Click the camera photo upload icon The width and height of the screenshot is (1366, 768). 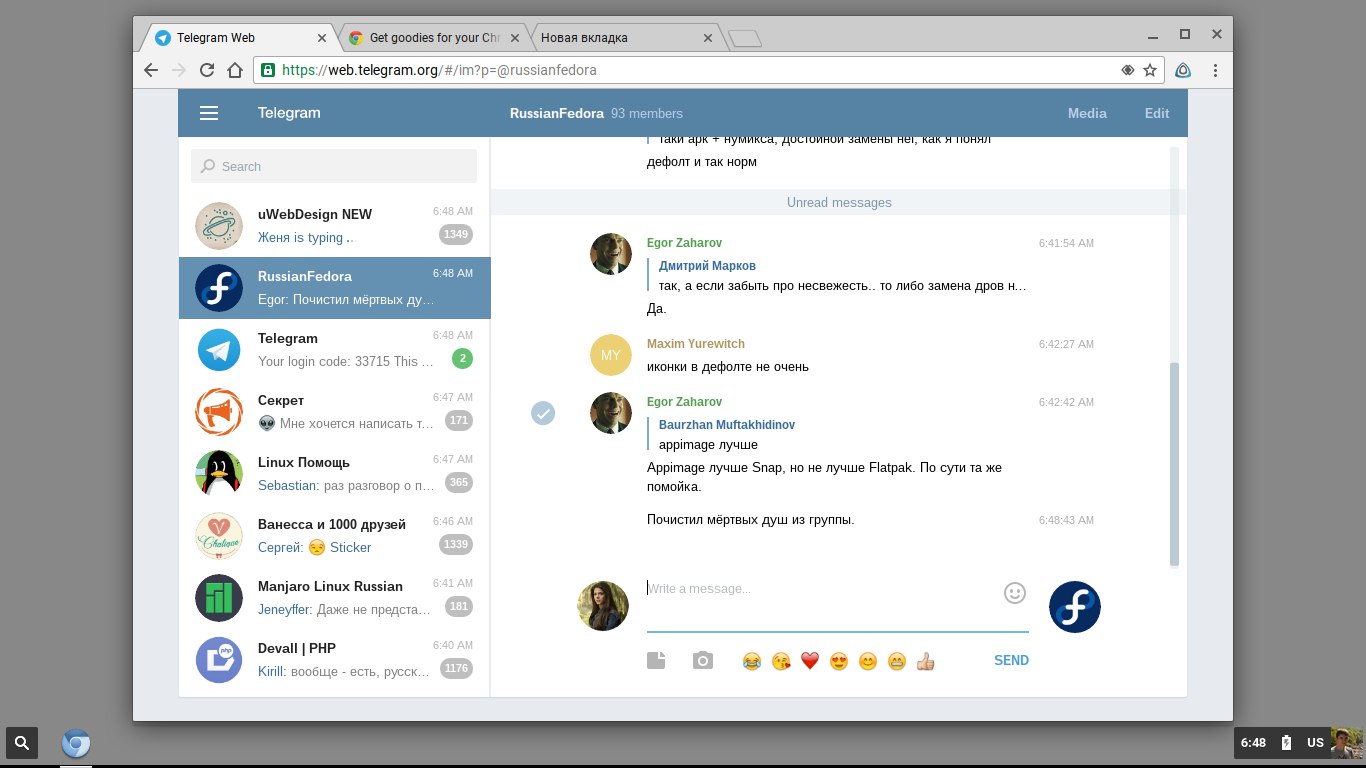point(703,660)
